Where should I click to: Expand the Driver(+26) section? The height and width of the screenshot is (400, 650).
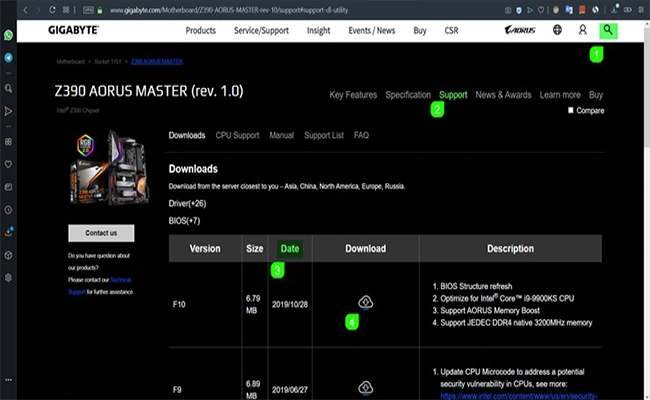(187, 204)
